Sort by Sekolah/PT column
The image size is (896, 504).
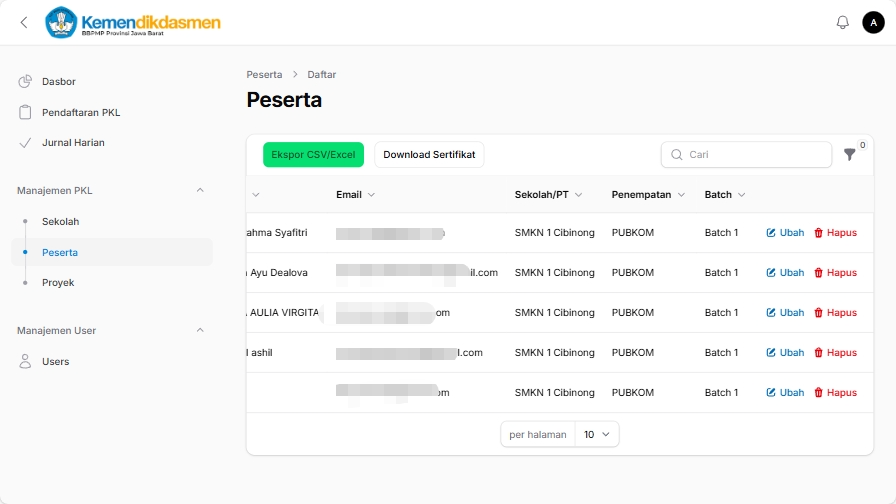tap(548, 195)
